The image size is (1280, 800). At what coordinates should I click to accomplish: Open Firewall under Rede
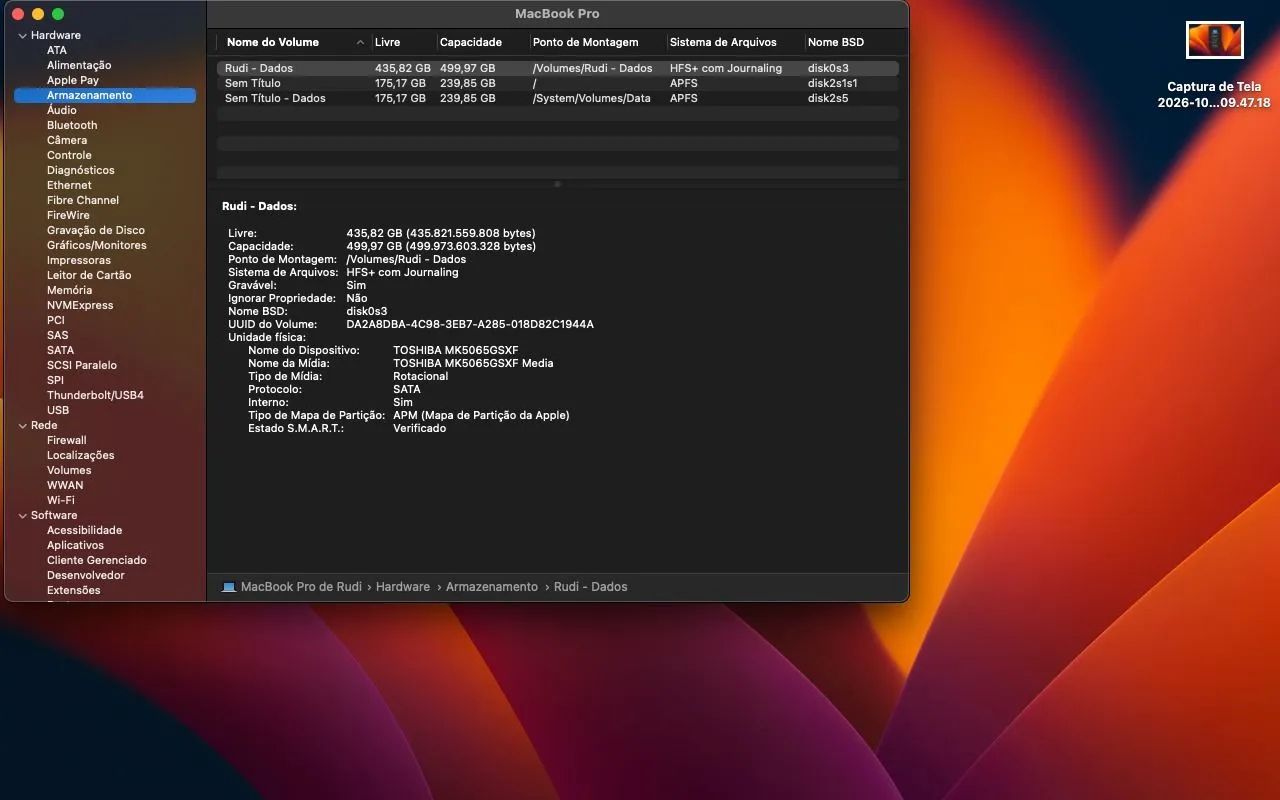67,440
